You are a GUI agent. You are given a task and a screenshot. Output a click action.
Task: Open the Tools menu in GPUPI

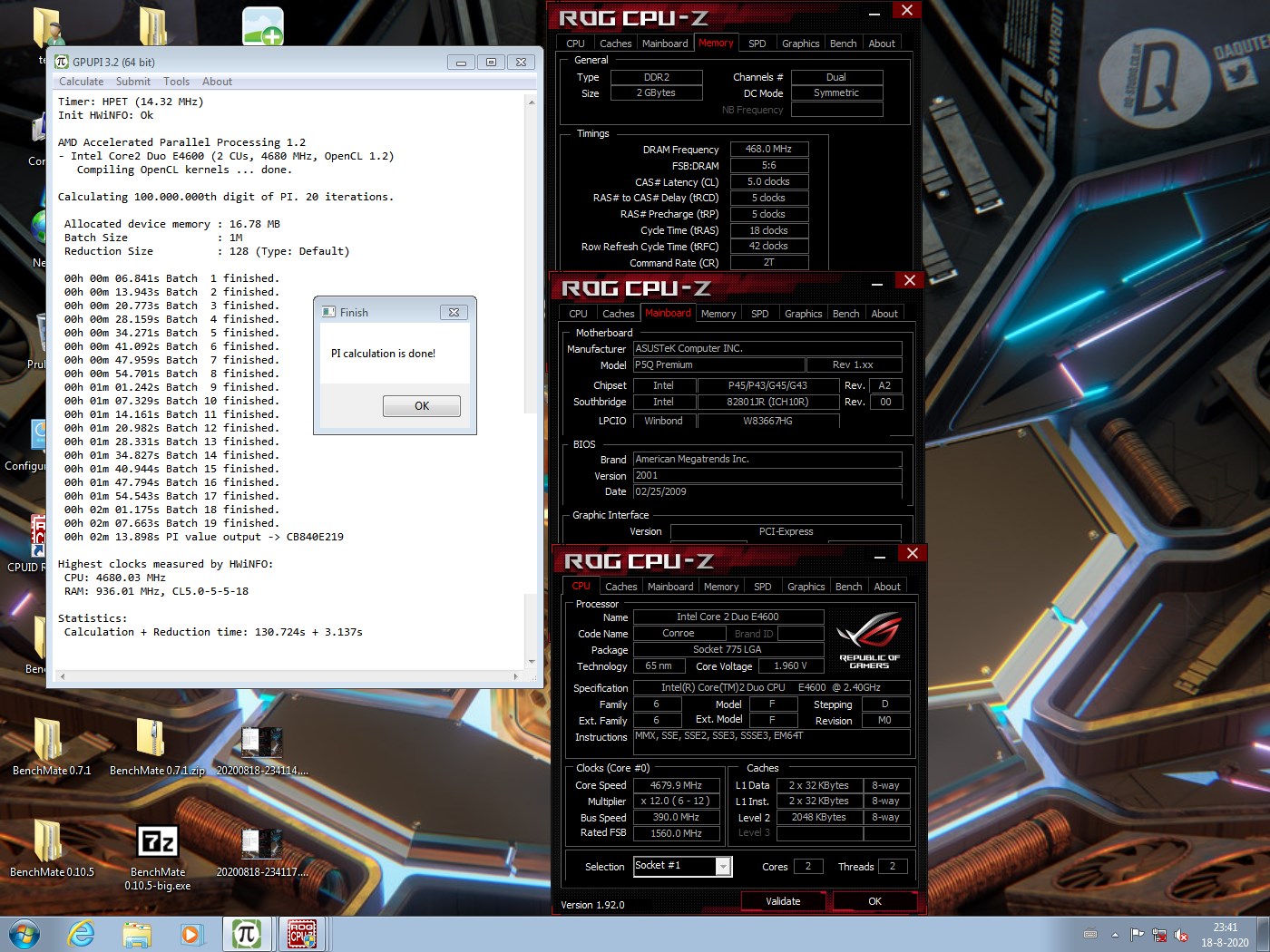[x=176, y=82]
